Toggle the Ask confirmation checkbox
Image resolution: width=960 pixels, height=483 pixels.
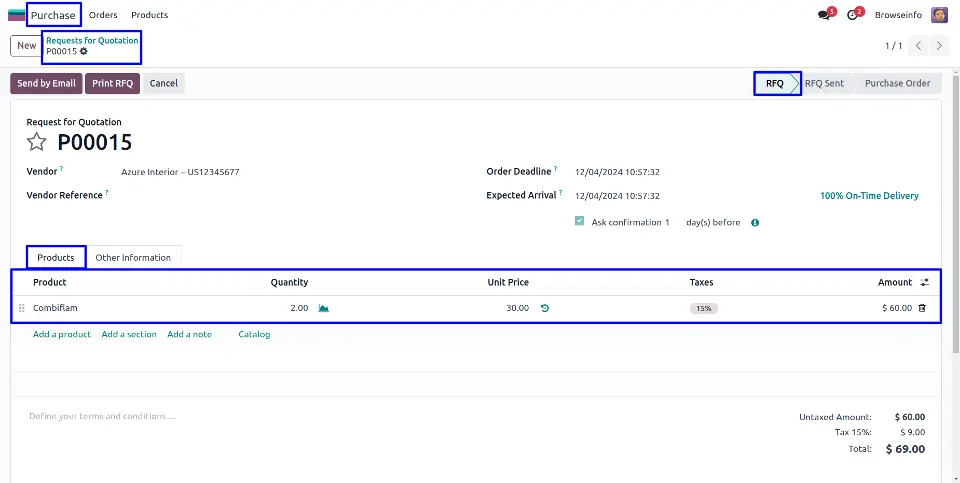click(579, 222)
